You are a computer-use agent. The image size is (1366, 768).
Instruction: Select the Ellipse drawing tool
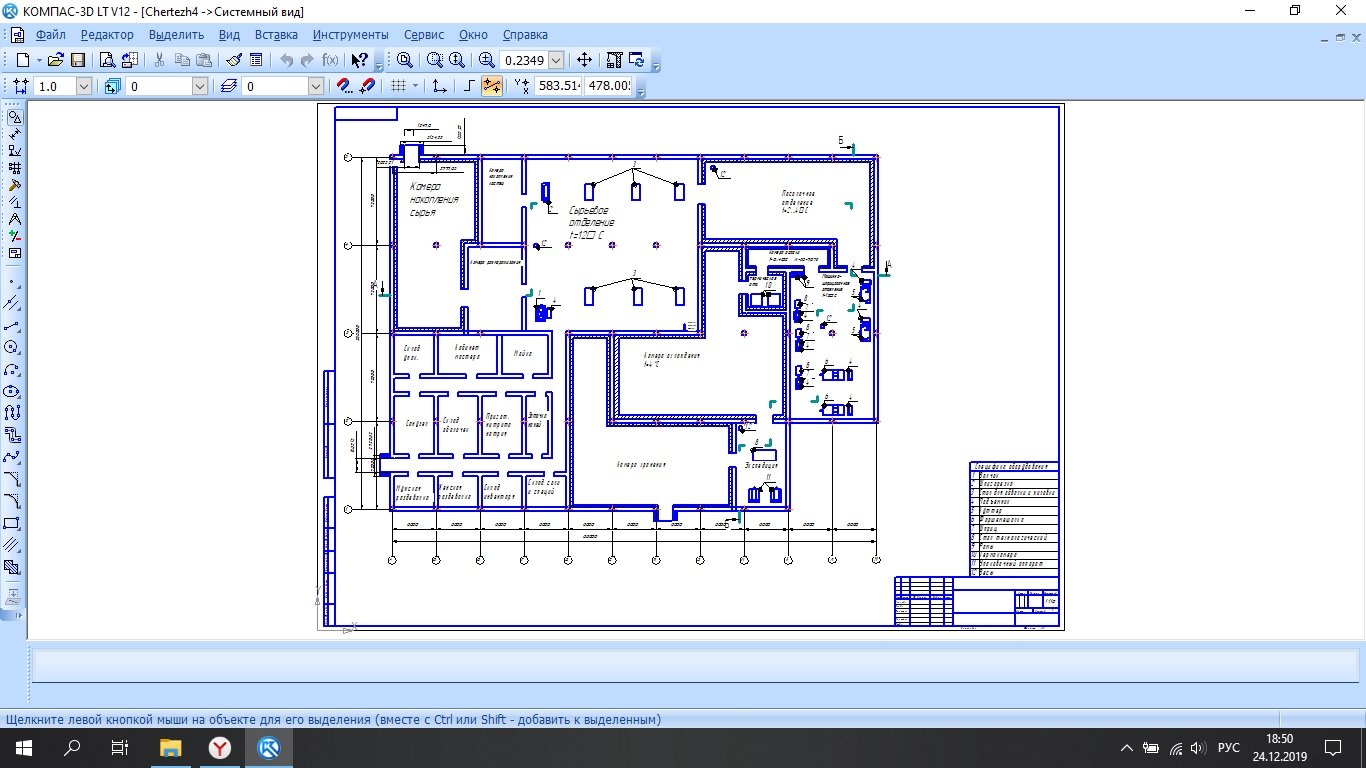point(13,391)
